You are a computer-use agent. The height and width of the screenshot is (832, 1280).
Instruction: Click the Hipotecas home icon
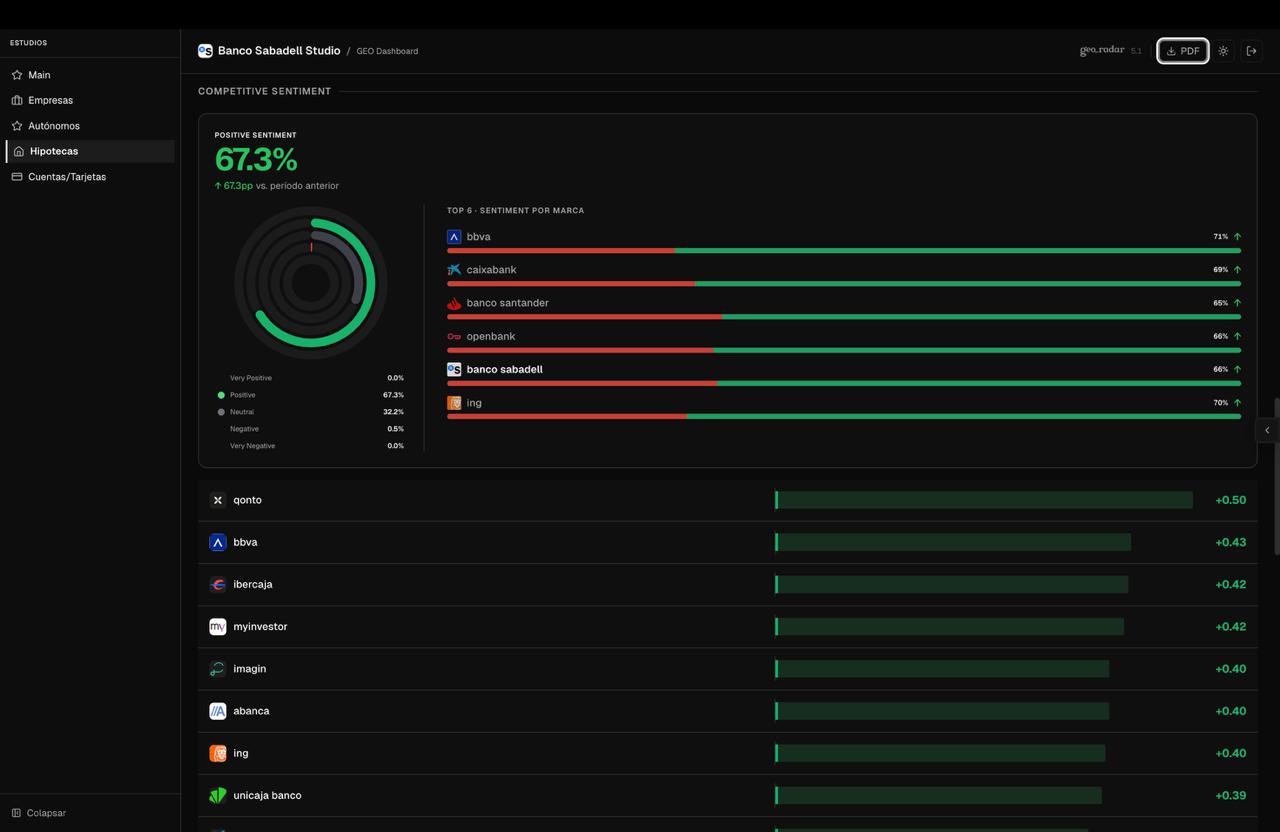[x=19, y=151]
